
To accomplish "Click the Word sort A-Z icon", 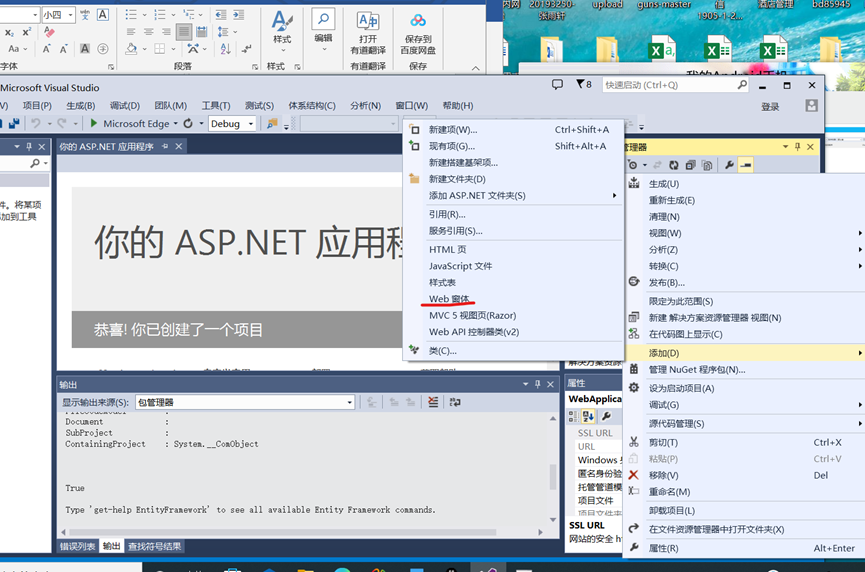I will tap(226, 49).
